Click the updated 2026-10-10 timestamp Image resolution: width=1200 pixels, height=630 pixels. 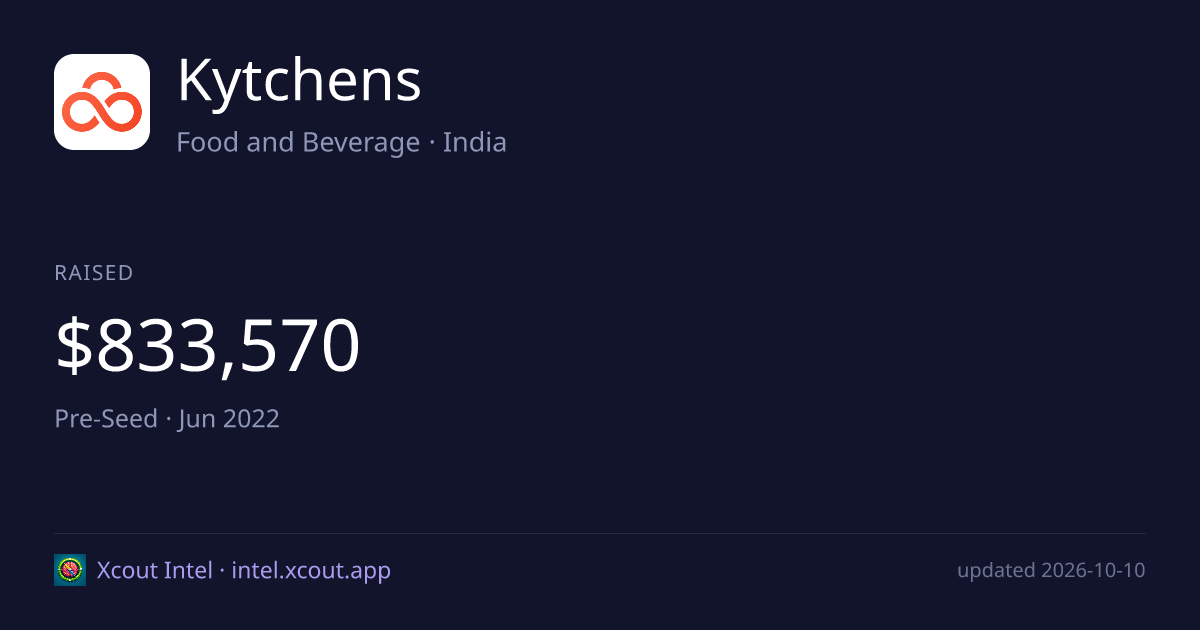[1051, 570]
